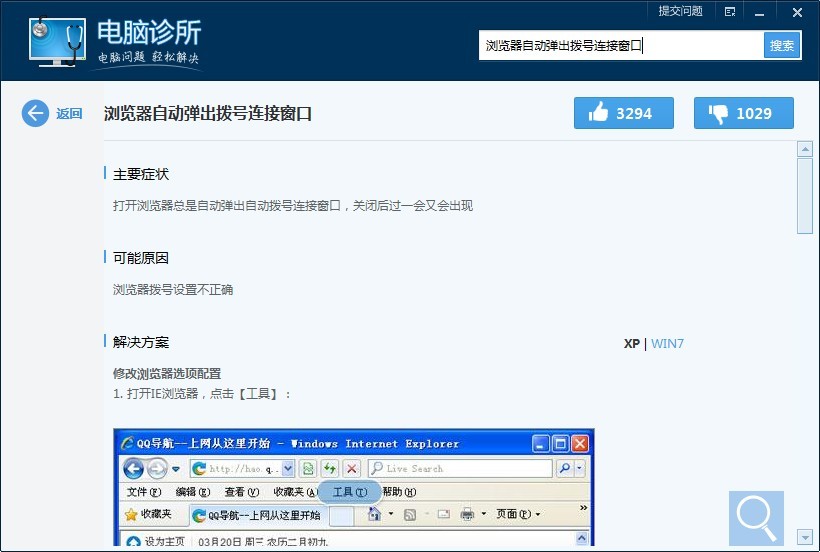Click the scrollbar up arrow
The width and height of the screenshot is (820, 552).
pyautogui.click(x=804, y=150)
